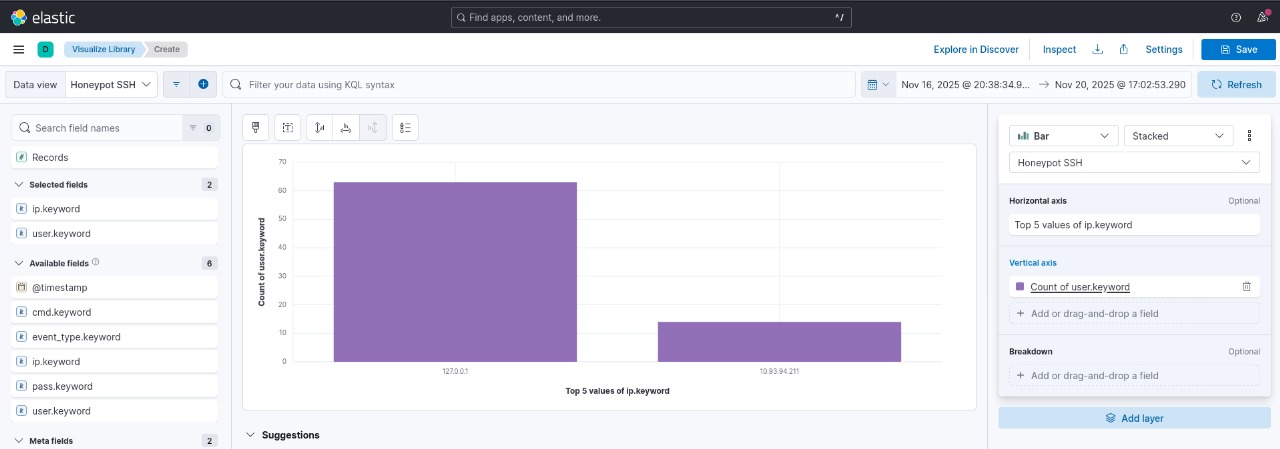Open the Inspect menu item

click(x=1059, y=49)
